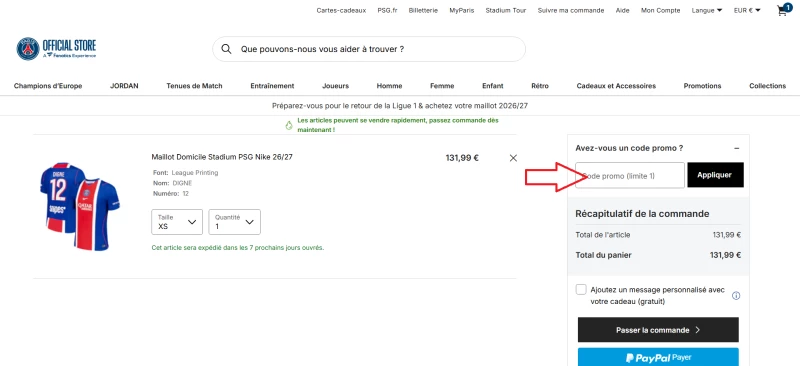Open the Tenues de Match menu

tap(194, 86)
